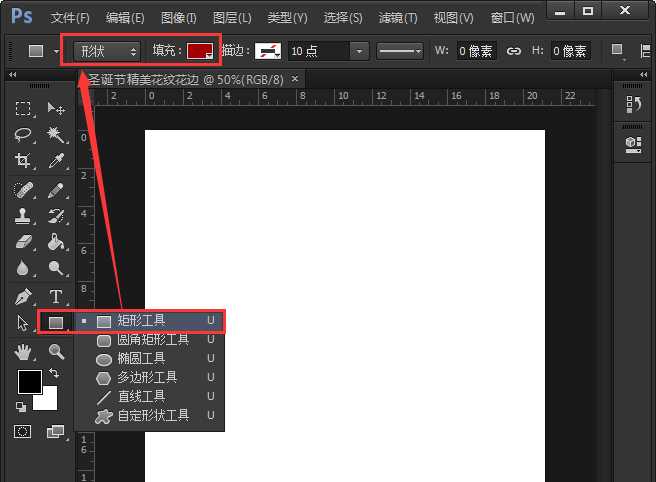The width and height of the screenshot is (656, 482).
Task: Select the Lasso tool
Action: point(23,135)
